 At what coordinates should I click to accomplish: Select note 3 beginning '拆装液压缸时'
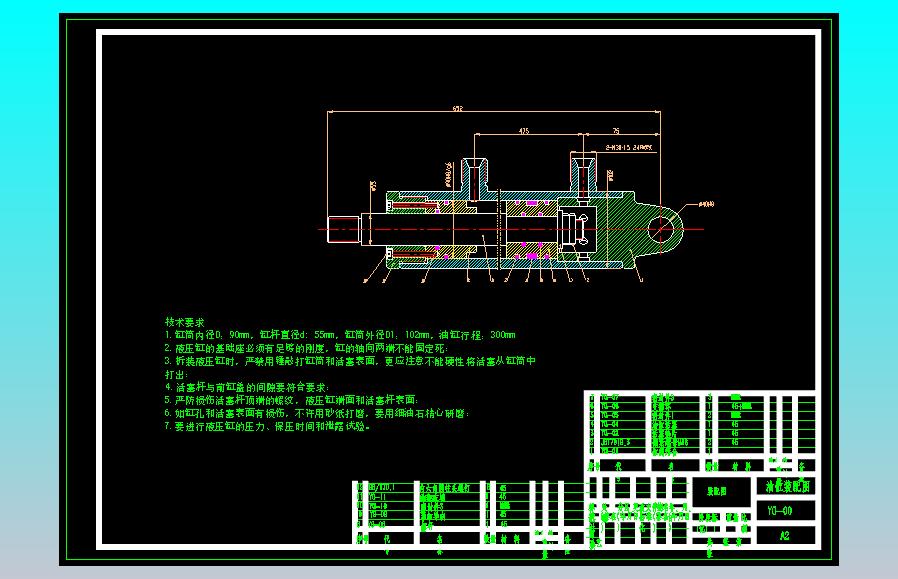tap(350, 361)
